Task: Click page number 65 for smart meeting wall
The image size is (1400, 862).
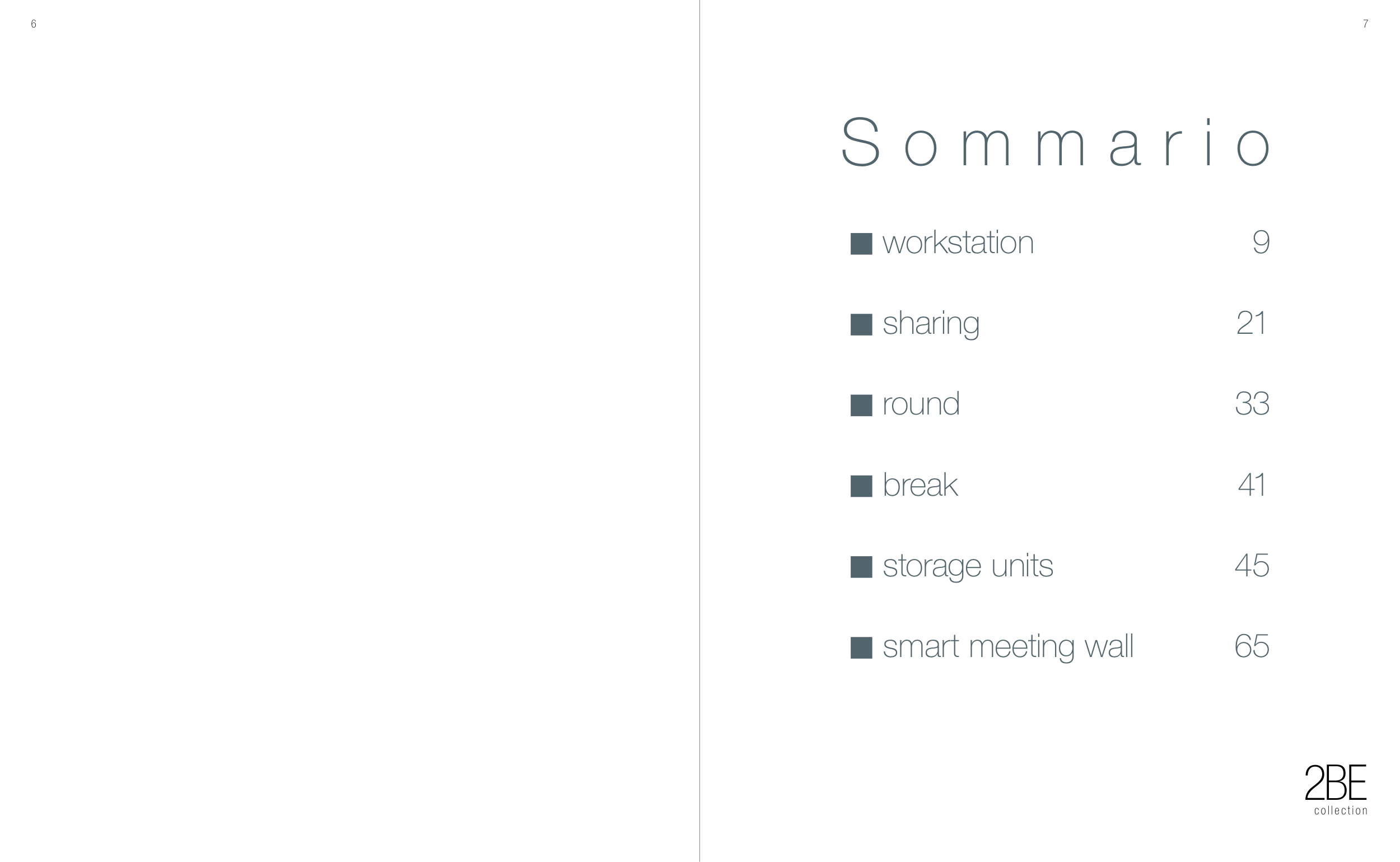Action: tap(1252, 646)
